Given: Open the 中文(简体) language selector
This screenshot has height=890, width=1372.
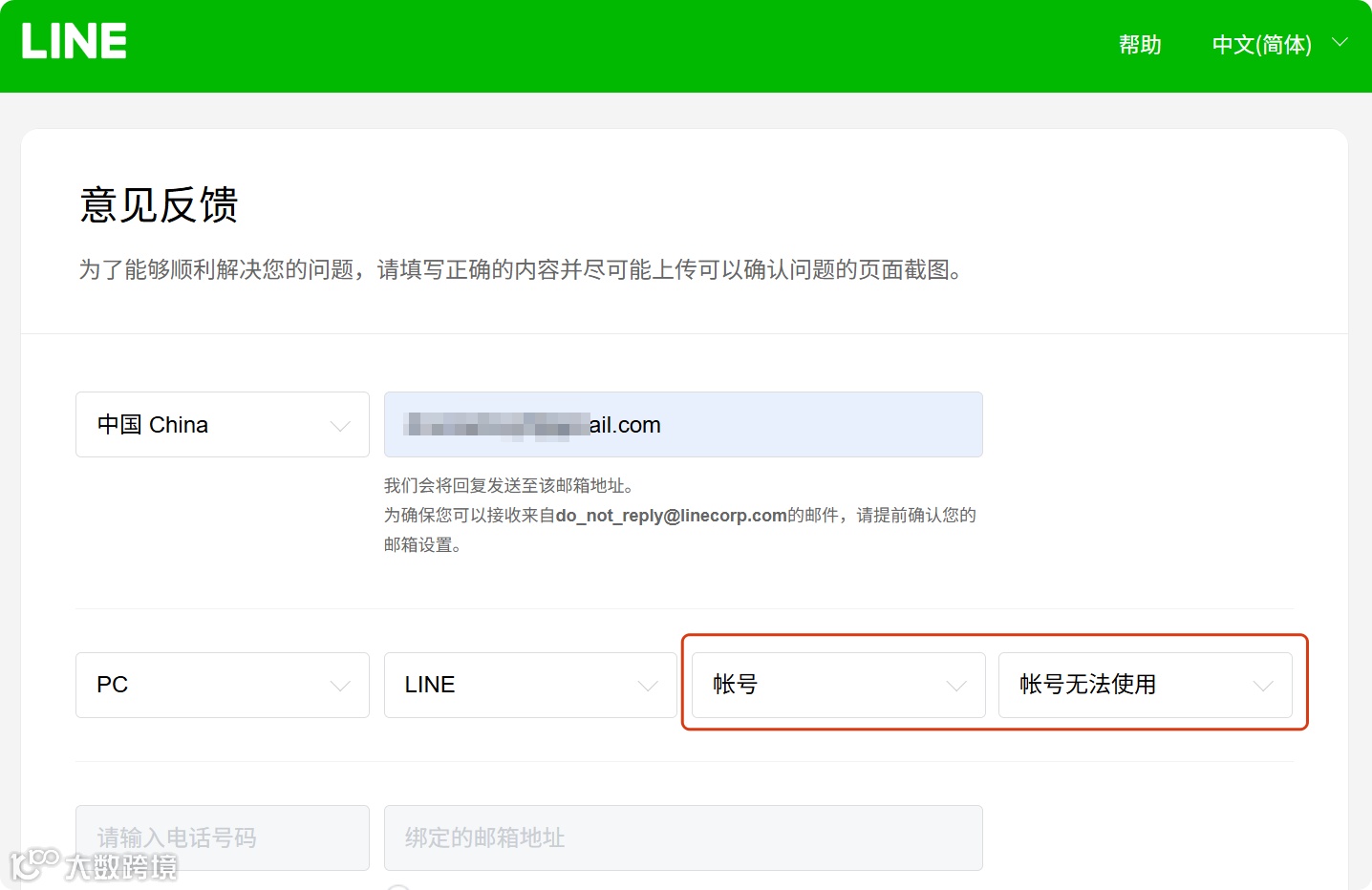Looking at the screenshot, I should tap(1279, 44).
